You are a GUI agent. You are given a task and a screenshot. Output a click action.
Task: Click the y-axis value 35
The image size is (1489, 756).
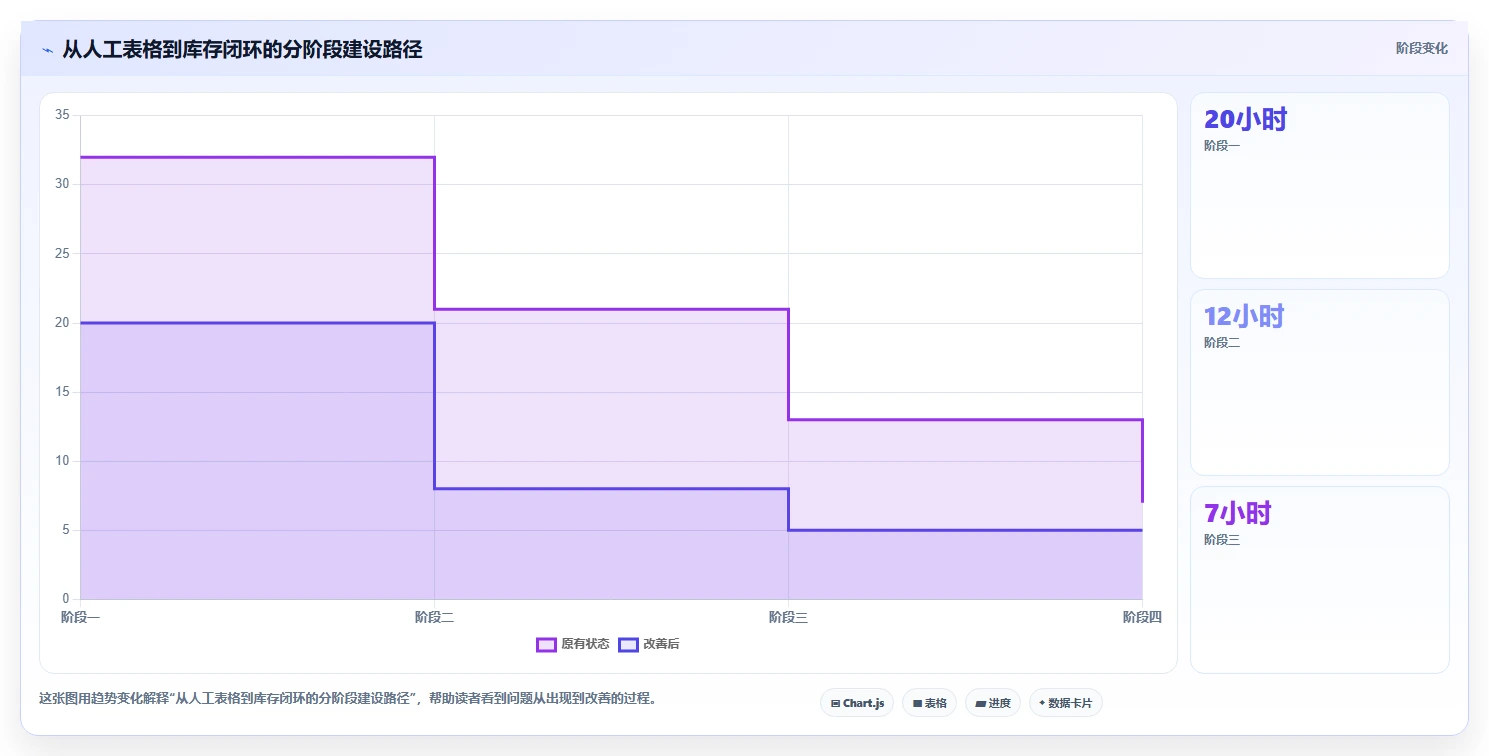(x=62, y=115)
